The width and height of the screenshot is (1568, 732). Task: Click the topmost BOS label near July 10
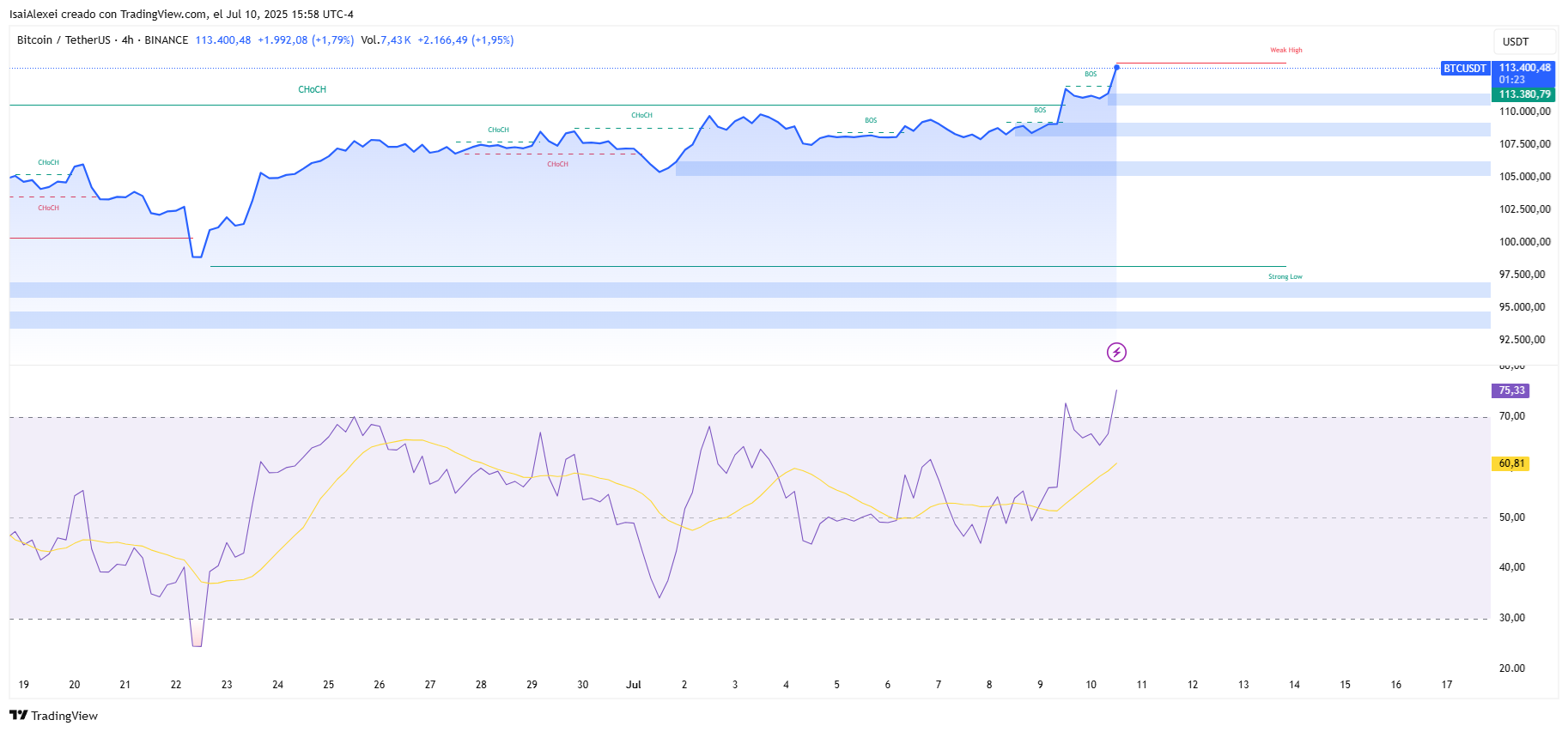click(x=1091, y=74)
